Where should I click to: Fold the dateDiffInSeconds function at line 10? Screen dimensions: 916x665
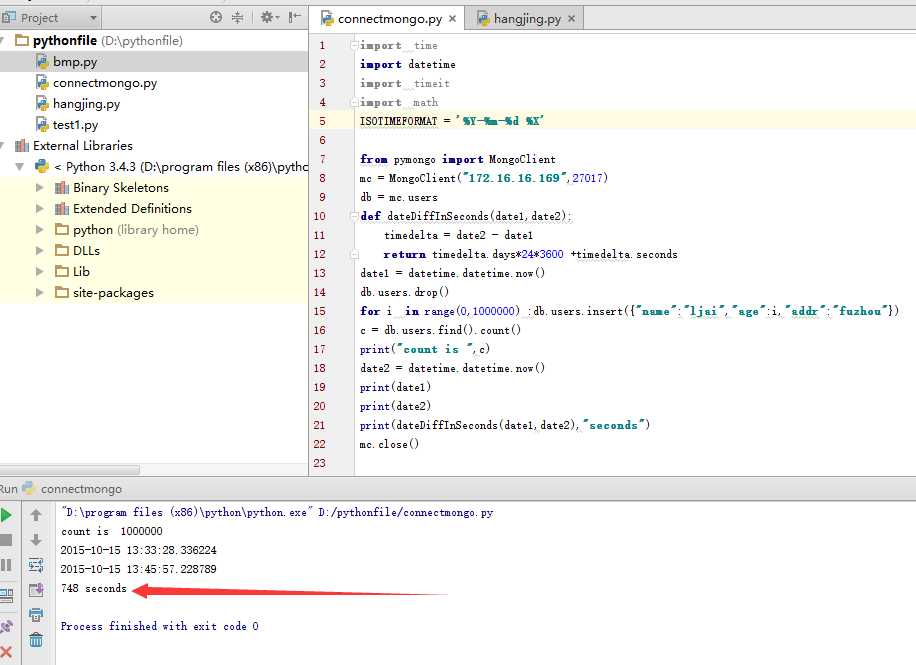pyautogui.click(x=354, y=216)
